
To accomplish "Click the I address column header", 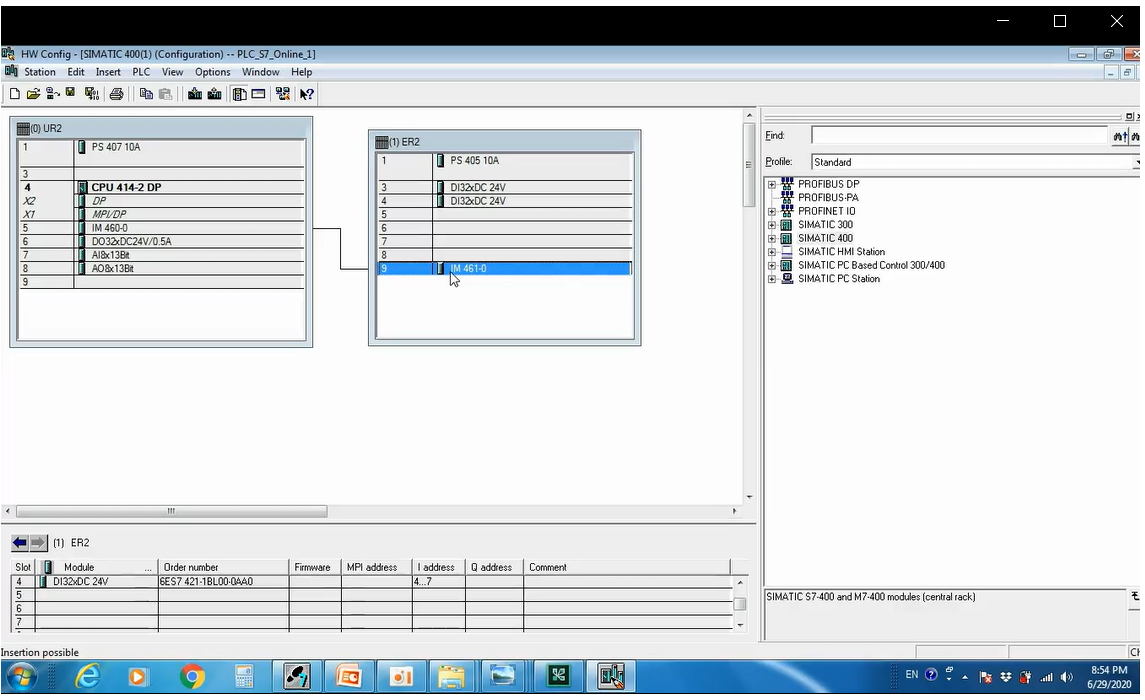I will tap(438, 567).
